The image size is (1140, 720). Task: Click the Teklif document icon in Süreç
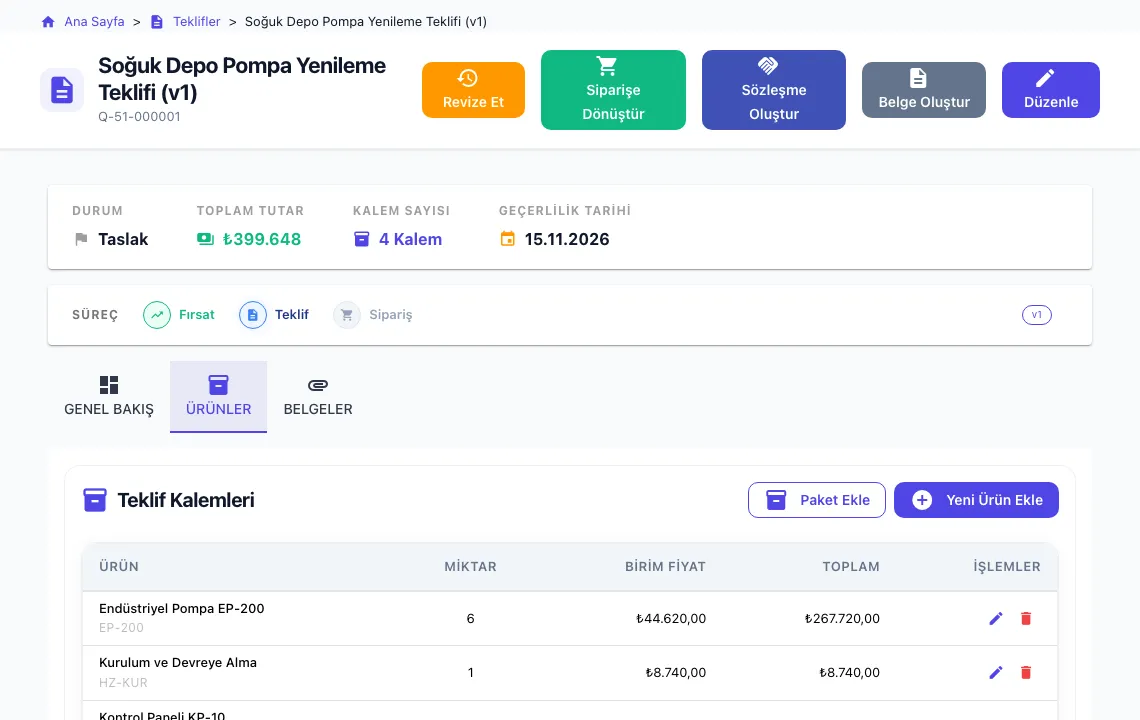pos(253,315)
